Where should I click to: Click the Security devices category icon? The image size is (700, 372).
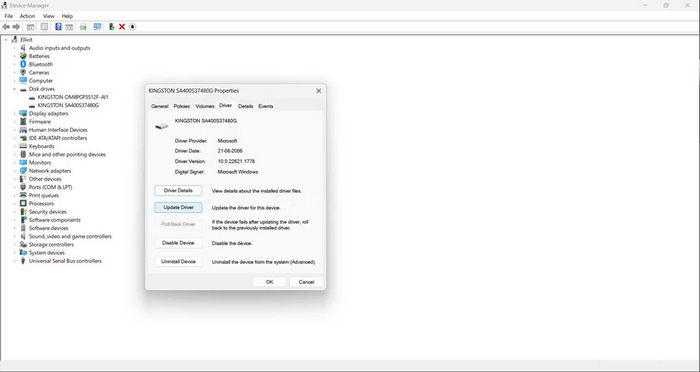click(x=23, y=212)
